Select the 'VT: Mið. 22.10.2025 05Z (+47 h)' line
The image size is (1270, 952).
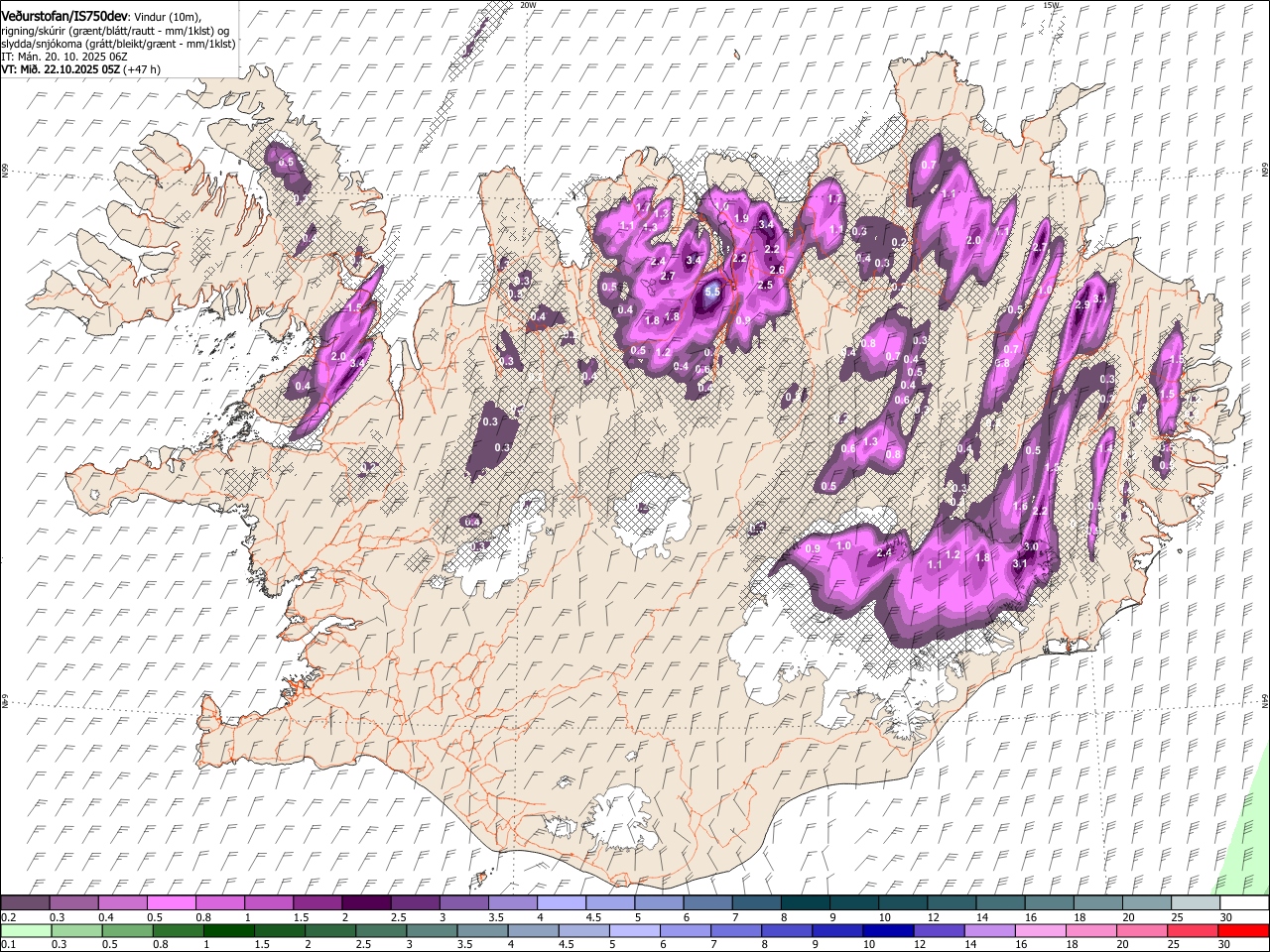point(80,69)
